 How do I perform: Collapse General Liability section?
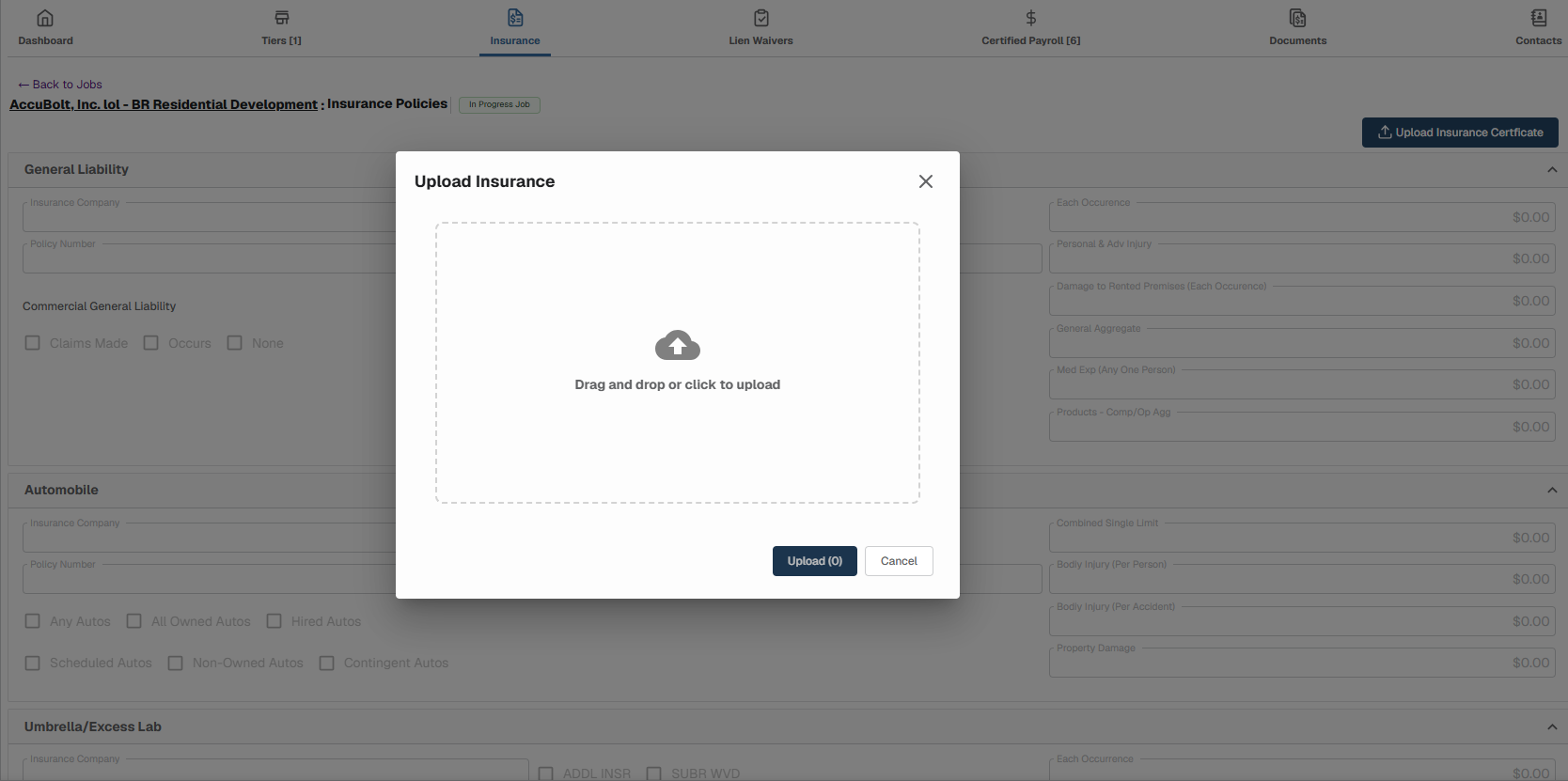(x=1552, y=170)
